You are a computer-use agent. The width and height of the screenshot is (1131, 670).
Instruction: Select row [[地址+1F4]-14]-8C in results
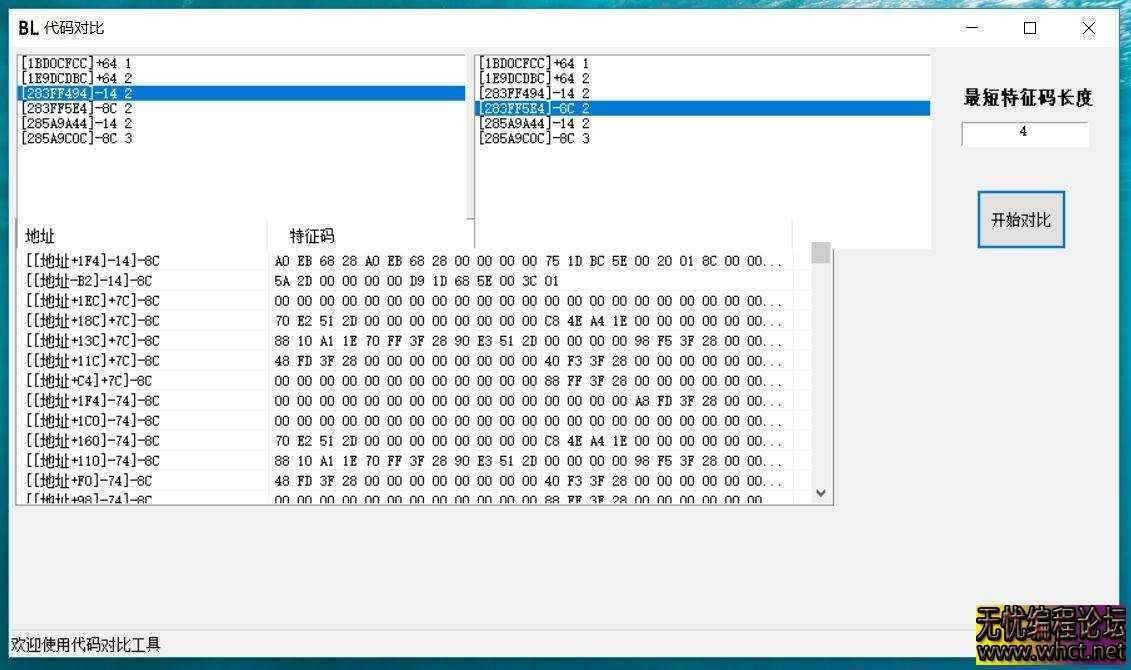(93, 261)
